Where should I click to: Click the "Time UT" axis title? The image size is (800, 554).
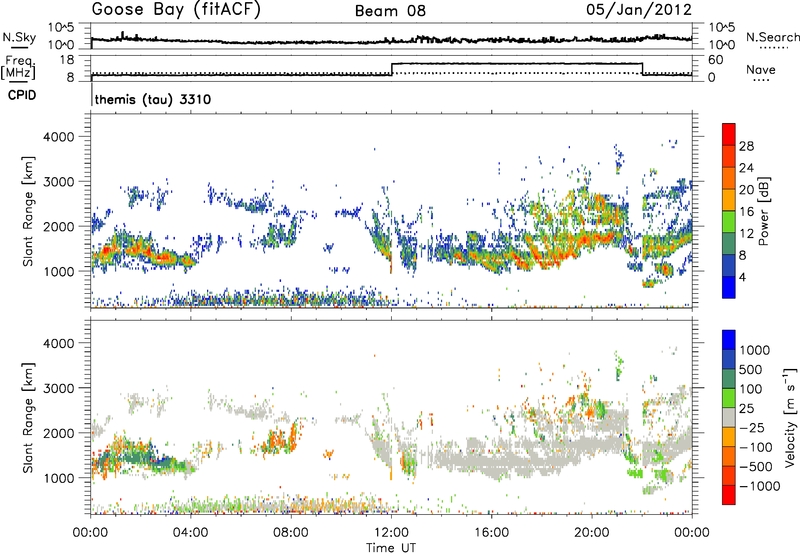pyautogui.click(x=391, y=548)
